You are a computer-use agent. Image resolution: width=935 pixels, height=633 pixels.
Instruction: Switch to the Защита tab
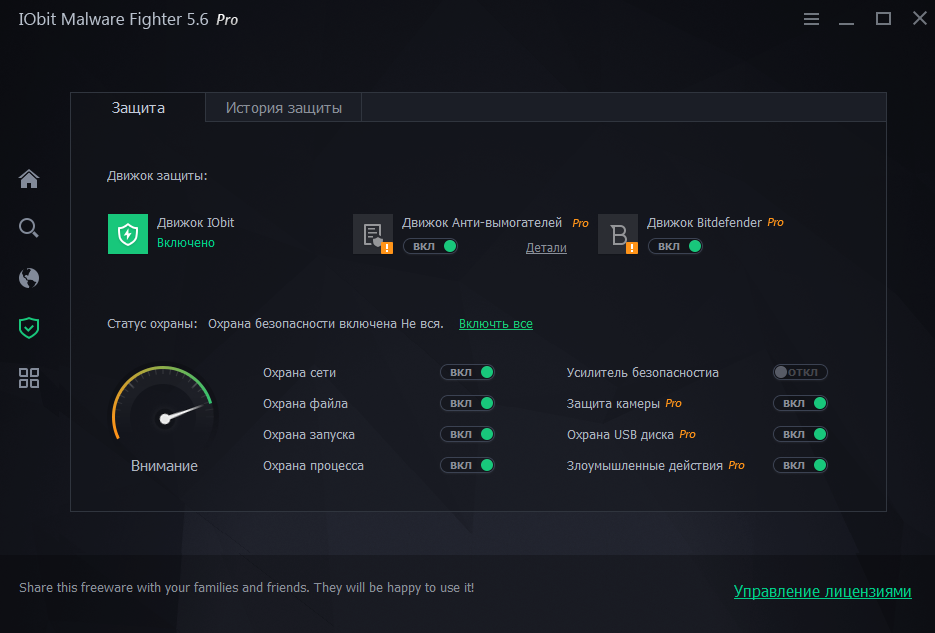coord(138,108)
